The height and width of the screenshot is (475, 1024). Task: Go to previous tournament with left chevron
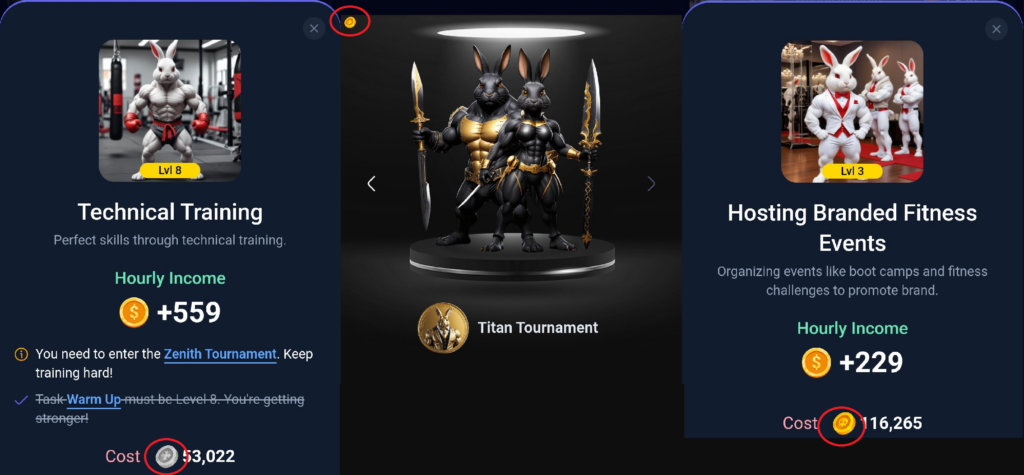372,184
